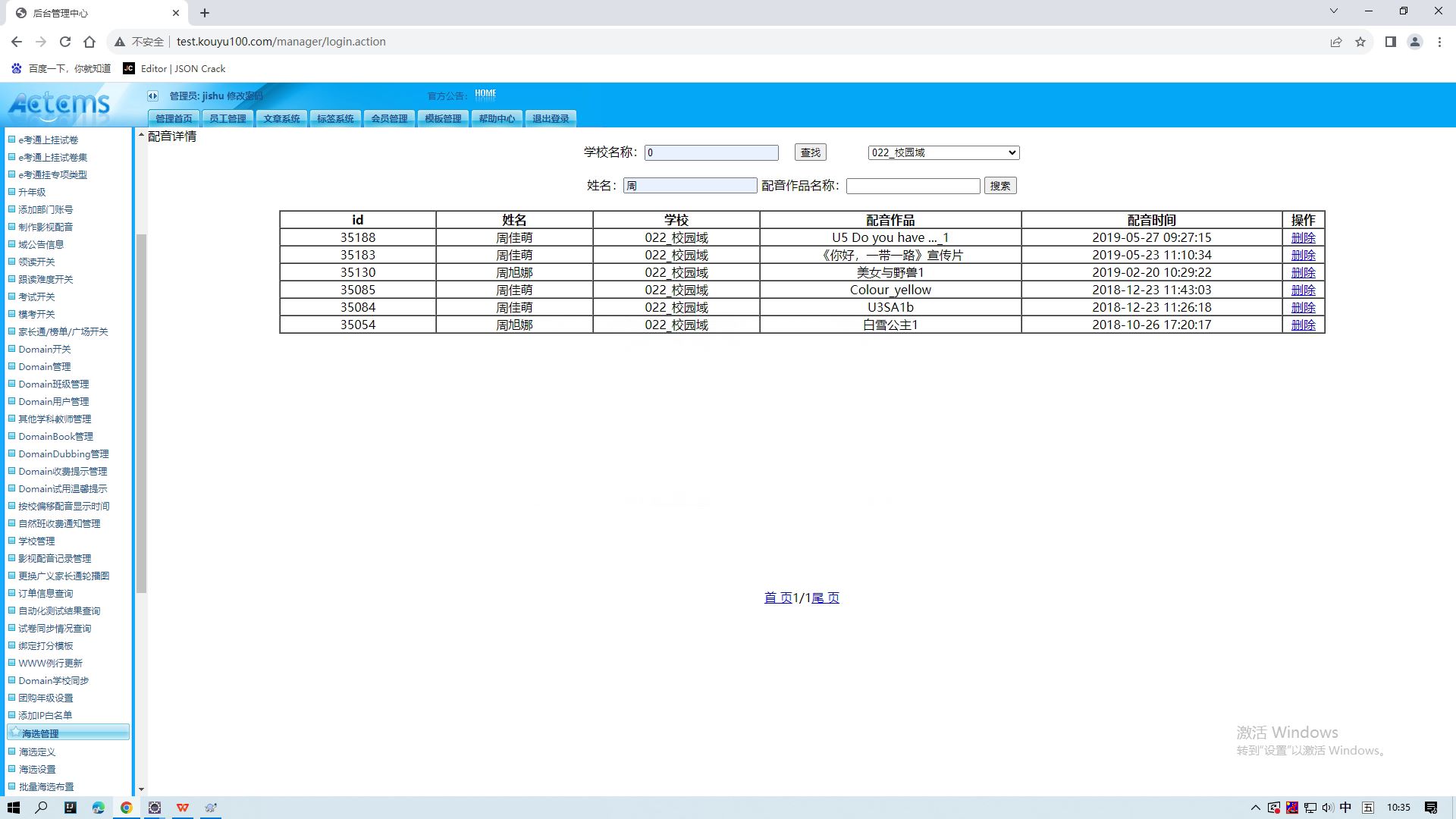Bookmark this page with the star icon
Image resolution: width=1456 pixels, height=819 pixels.
pyautogui.click(x=1360, y=42)
